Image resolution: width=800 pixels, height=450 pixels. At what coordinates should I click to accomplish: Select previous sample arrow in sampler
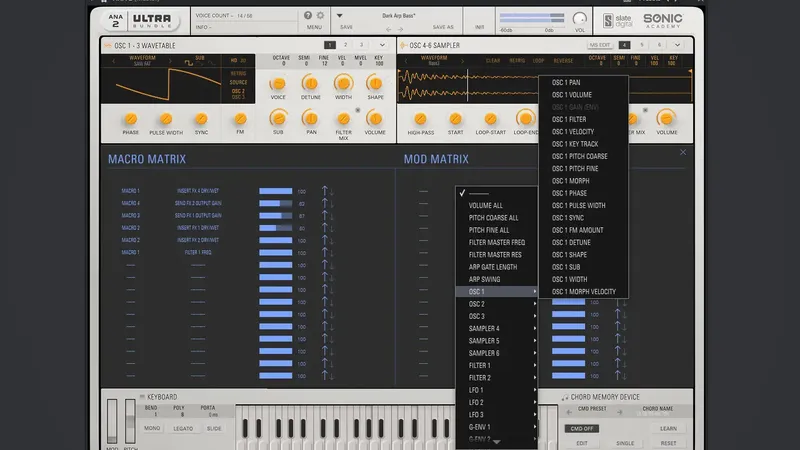point(406,61)
